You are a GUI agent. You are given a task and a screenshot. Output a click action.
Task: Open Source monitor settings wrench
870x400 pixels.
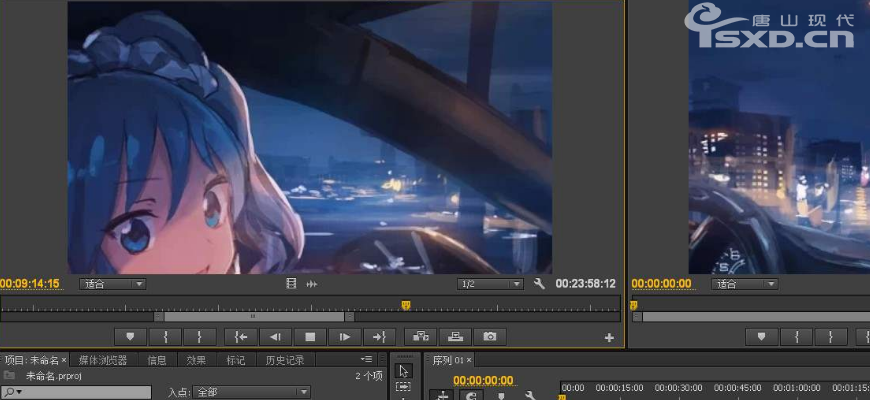(539, 284)
